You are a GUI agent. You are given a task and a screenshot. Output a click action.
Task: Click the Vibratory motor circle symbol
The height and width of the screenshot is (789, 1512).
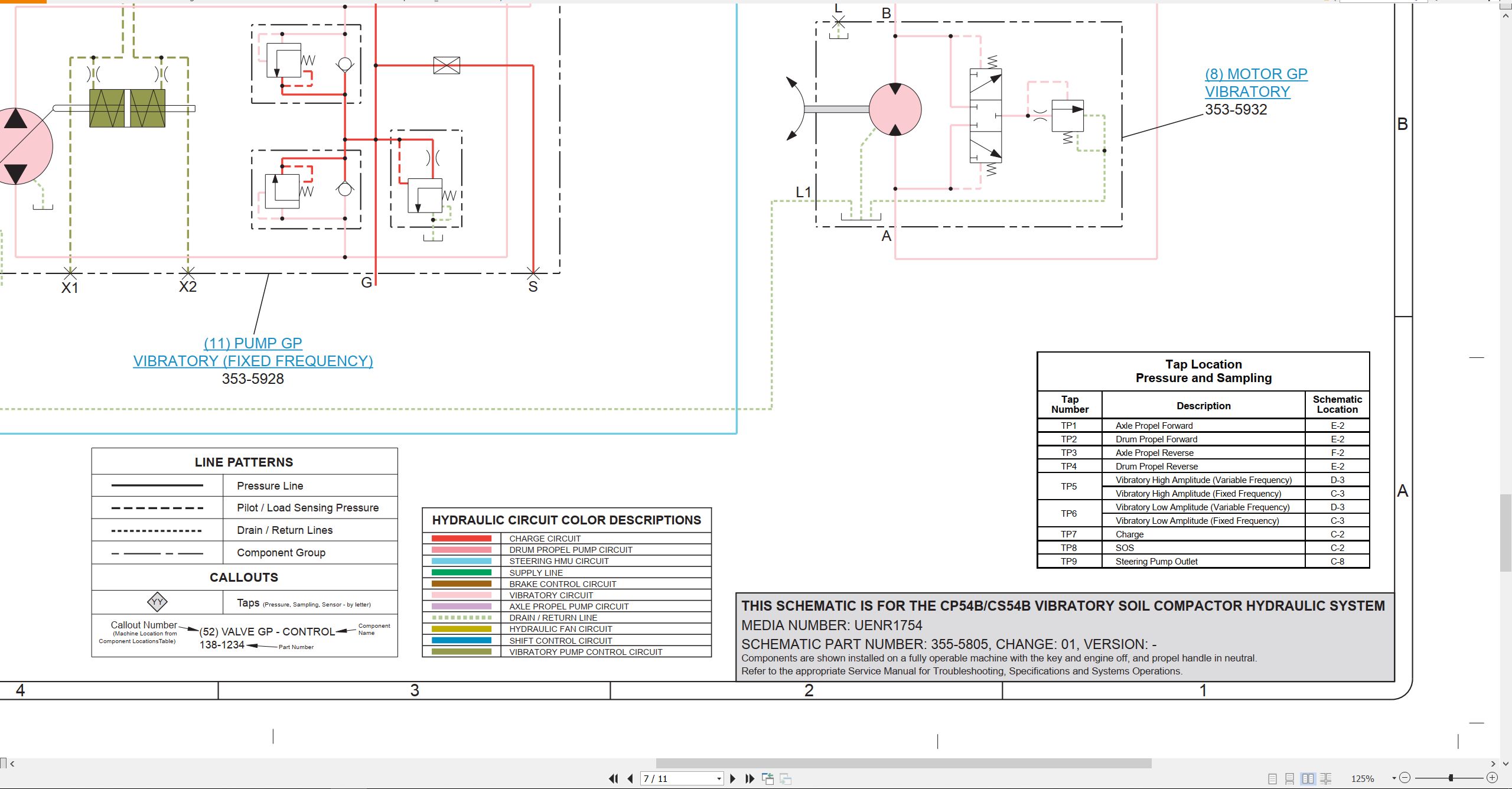895,109
